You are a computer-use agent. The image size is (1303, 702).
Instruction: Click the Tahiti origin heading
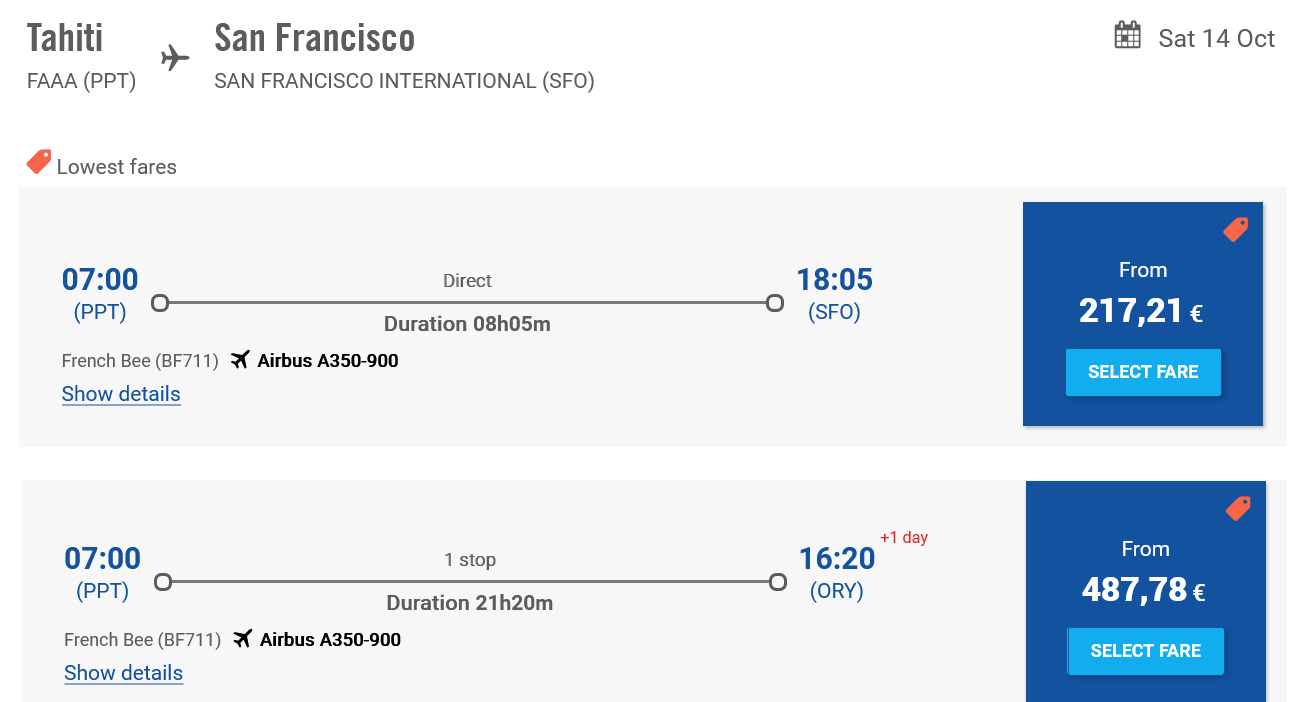point(65,38)
